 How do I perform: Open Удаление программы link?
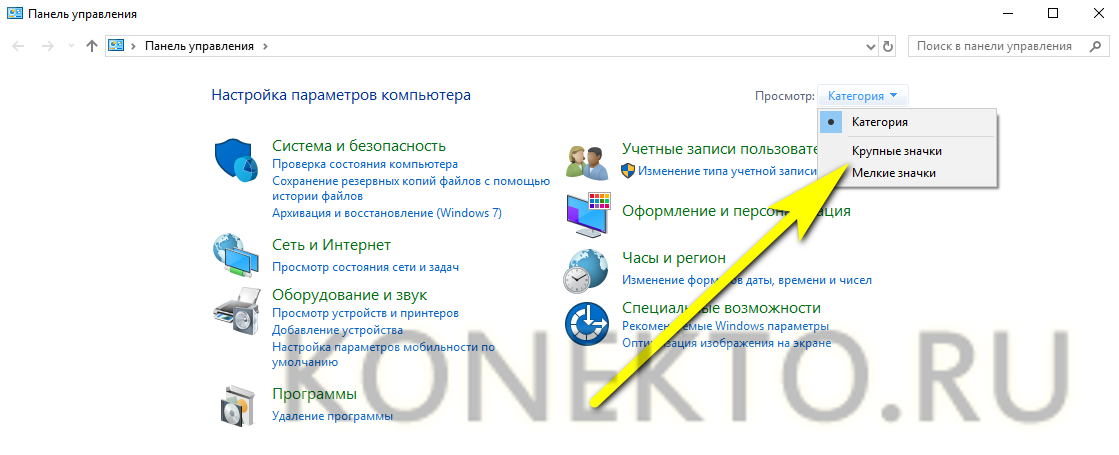[x=332, y=416]
